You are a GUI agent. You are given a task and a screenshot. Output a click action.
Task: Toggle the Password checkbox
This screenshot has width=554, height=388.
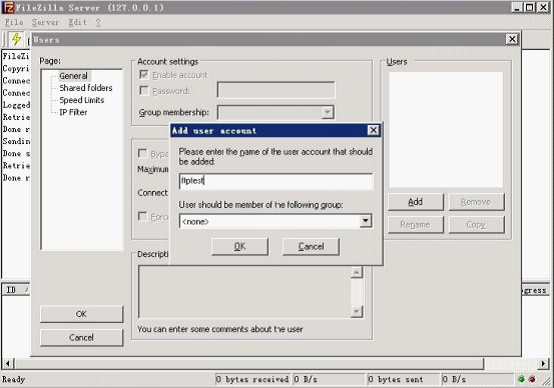coord(144,90)
